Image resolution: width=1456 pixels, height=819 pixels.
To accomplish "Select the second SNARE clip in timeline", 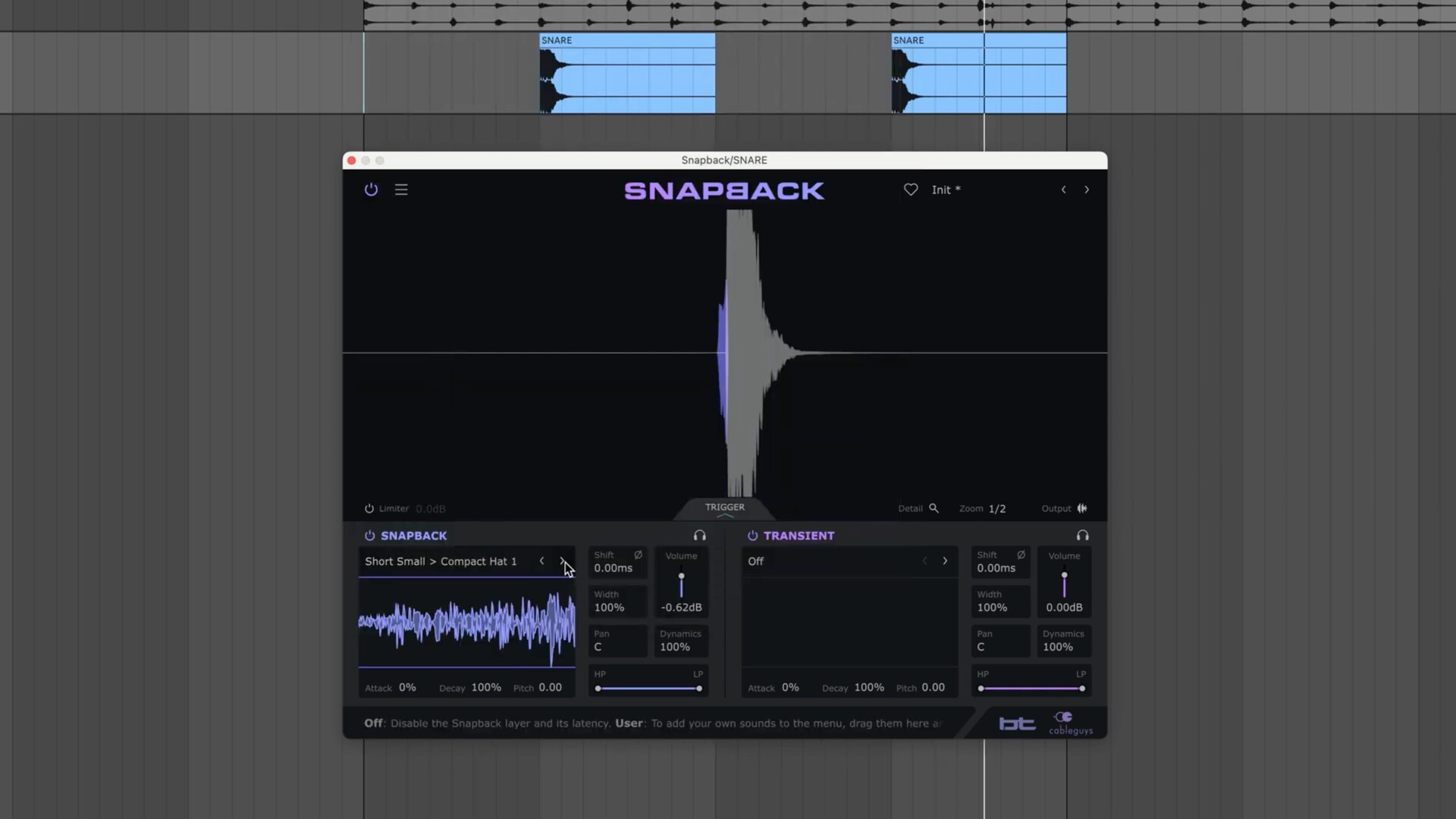I will (x=979, y=74).
